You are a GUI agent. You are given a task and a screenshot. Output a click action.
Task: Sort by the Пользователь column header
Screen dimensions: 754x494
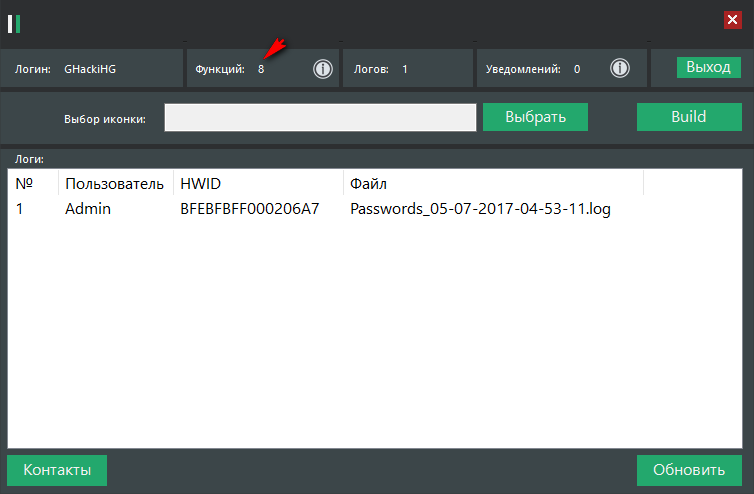(114, 184)
